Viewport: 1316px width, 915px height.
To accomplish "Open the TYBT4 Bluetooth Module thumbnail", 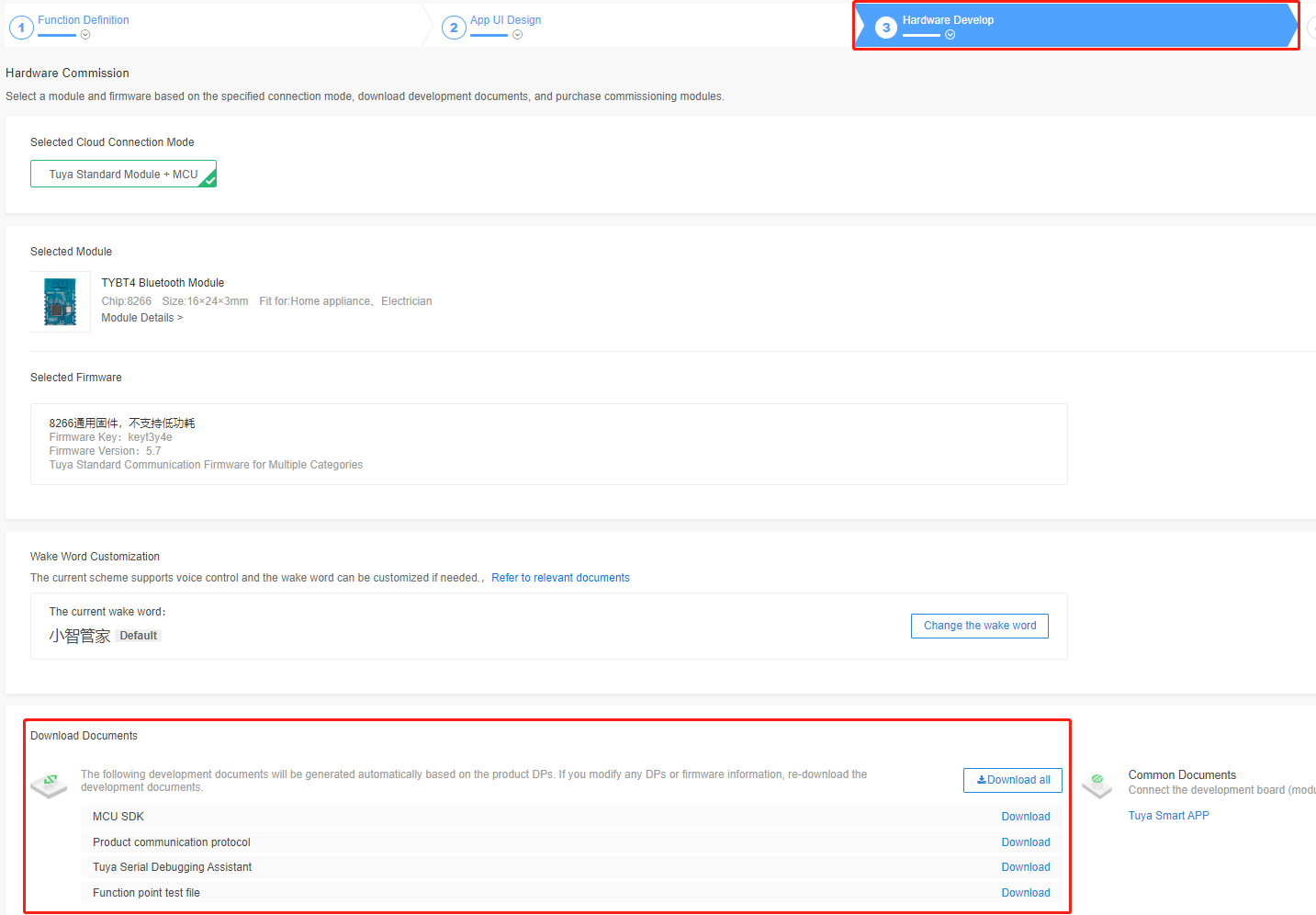I will tap(61, 302).
